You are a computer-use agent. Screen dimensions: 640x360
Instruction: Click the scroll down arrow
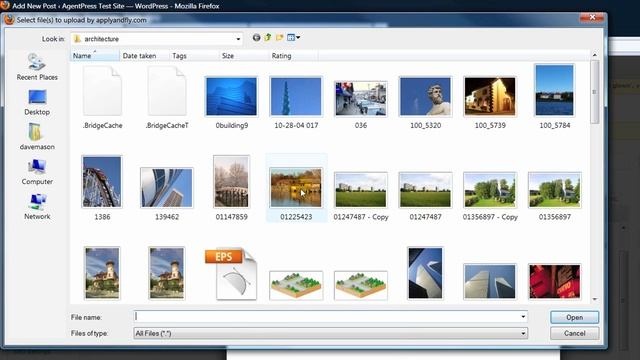(594, 299)
